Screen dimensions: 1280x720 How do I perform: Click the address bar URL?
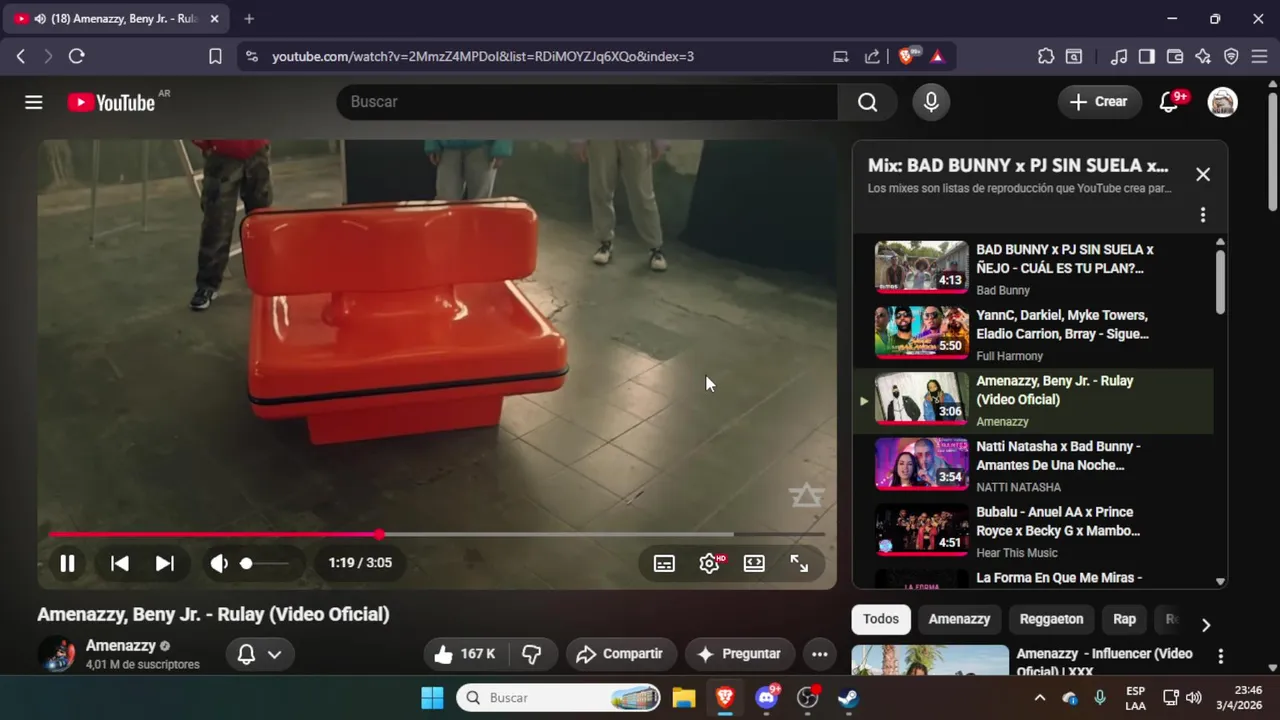coord(483,57)
